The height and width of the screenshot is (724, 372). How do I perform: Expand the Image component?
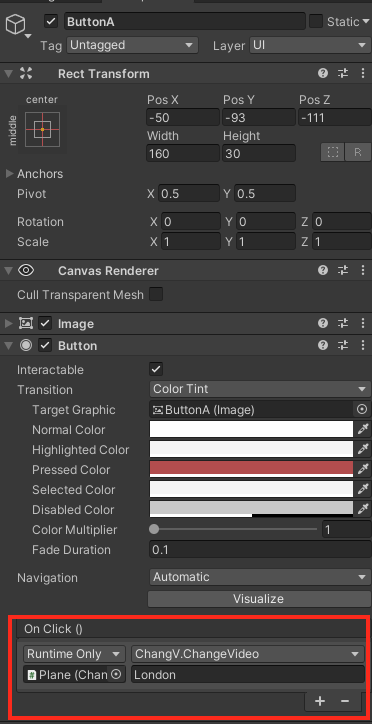point(8,324)
